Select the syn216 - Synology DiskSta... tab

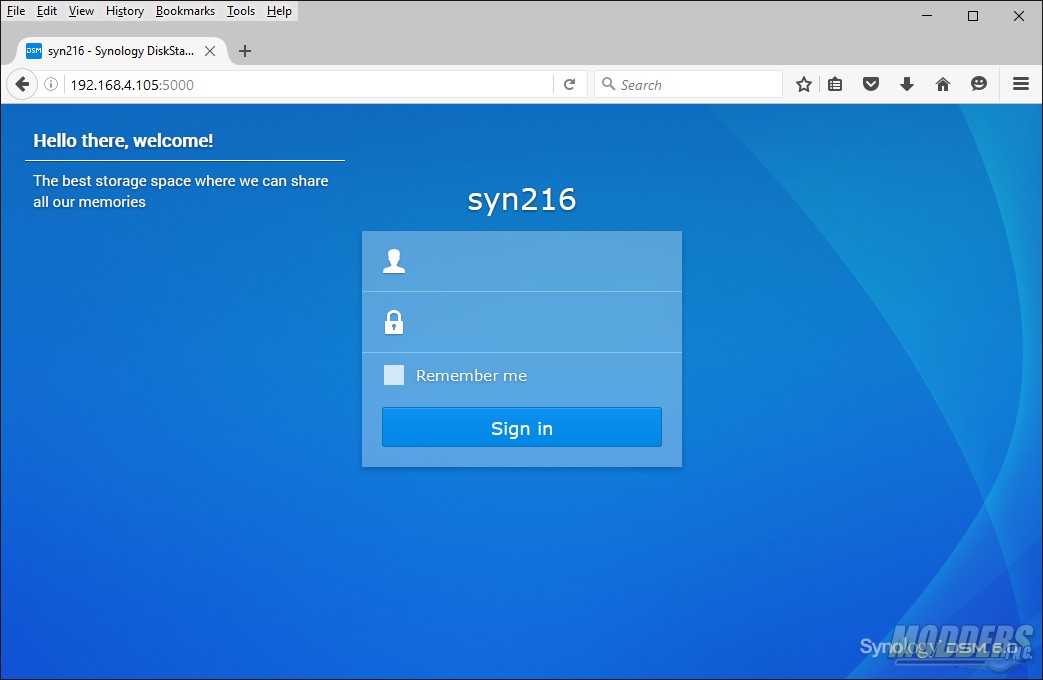tap(121, 51)
